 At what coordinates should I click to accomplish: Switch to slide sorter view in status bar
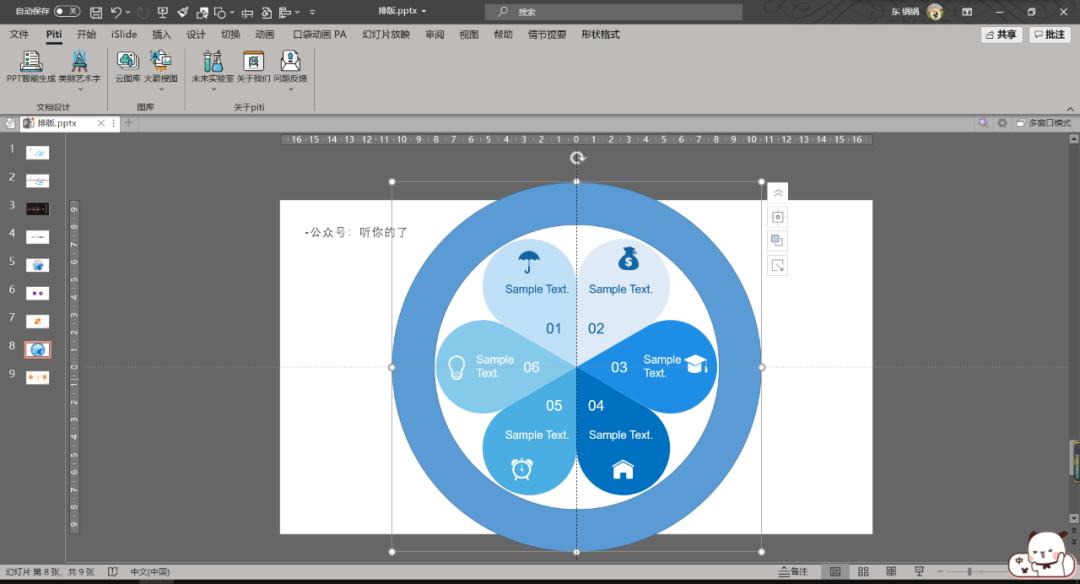click(863, 572)
